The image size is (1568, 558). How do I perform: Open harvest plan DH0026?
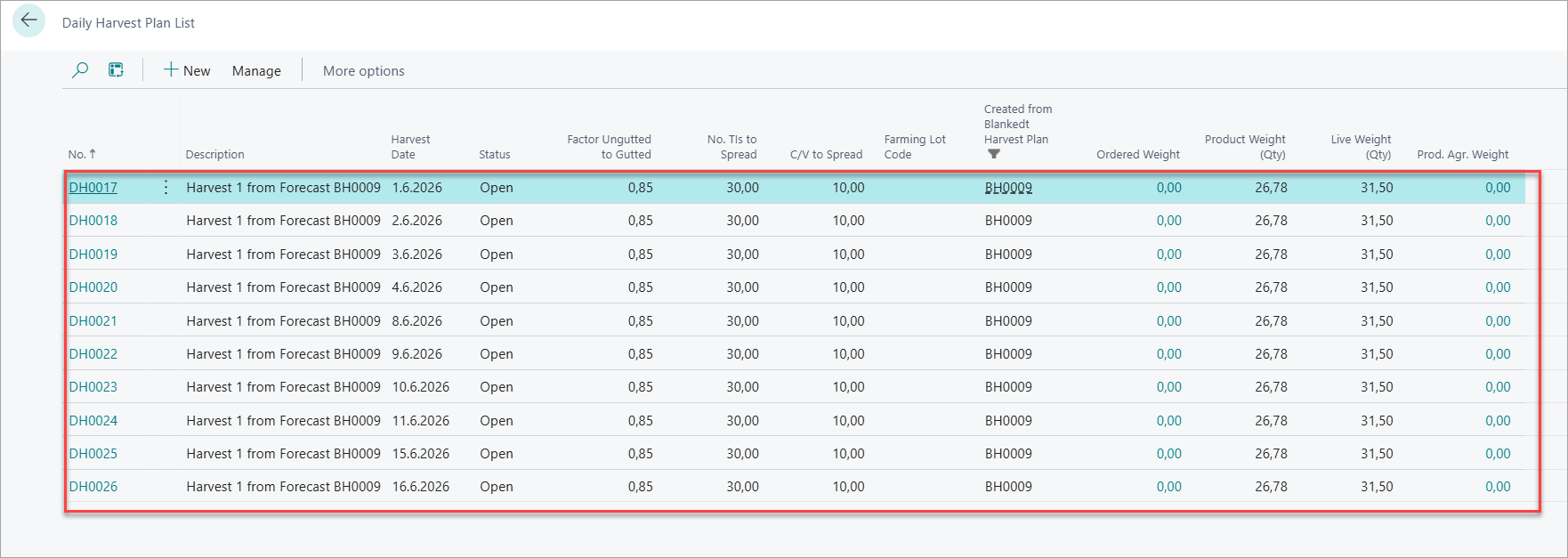tap(93, 487)
